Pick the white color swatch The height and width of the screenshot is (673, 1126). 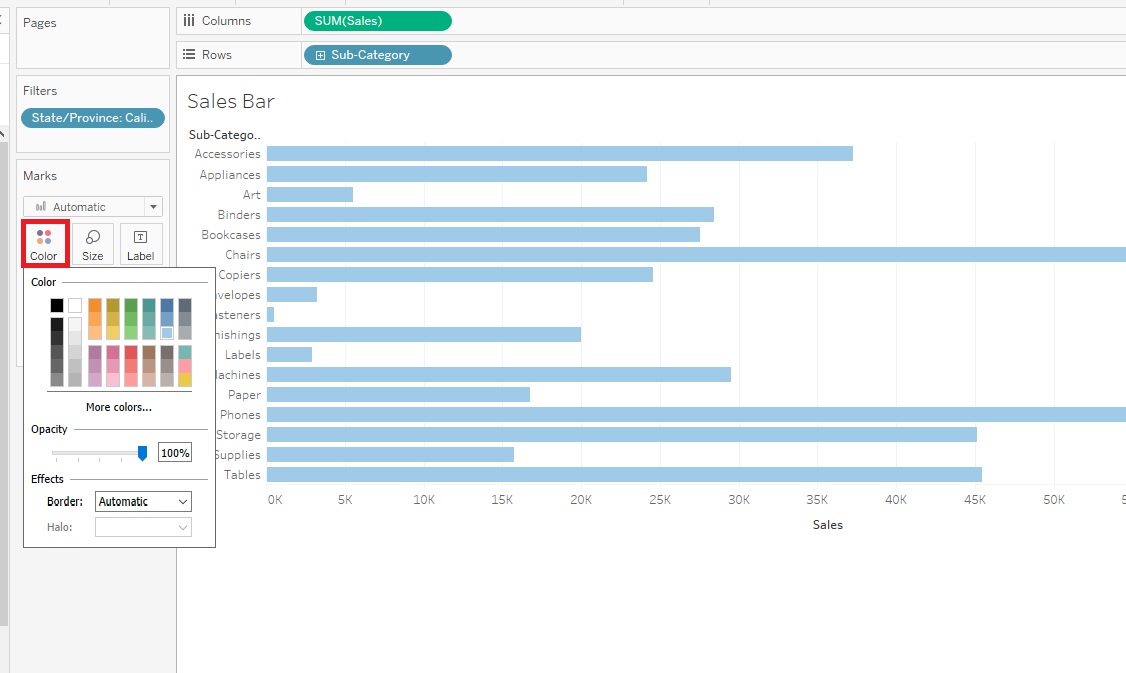[x=75, y=305]
